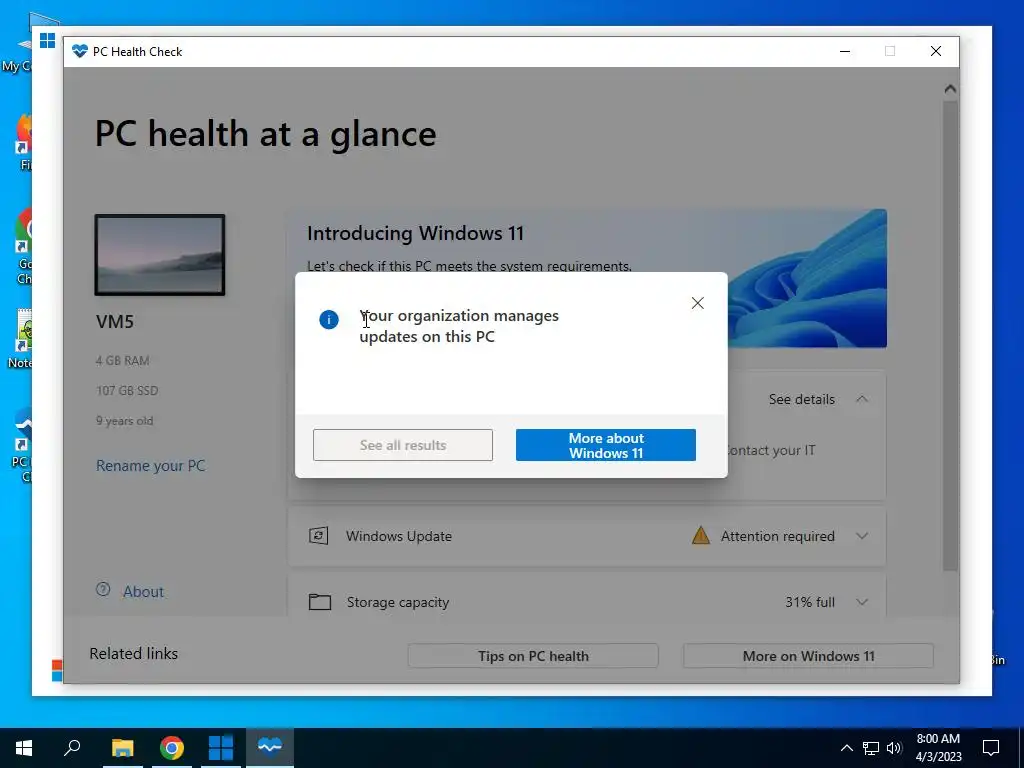Click the 4 GB RAM text
The height and width of the screenshot is (768, 1024).
(123, 360)
